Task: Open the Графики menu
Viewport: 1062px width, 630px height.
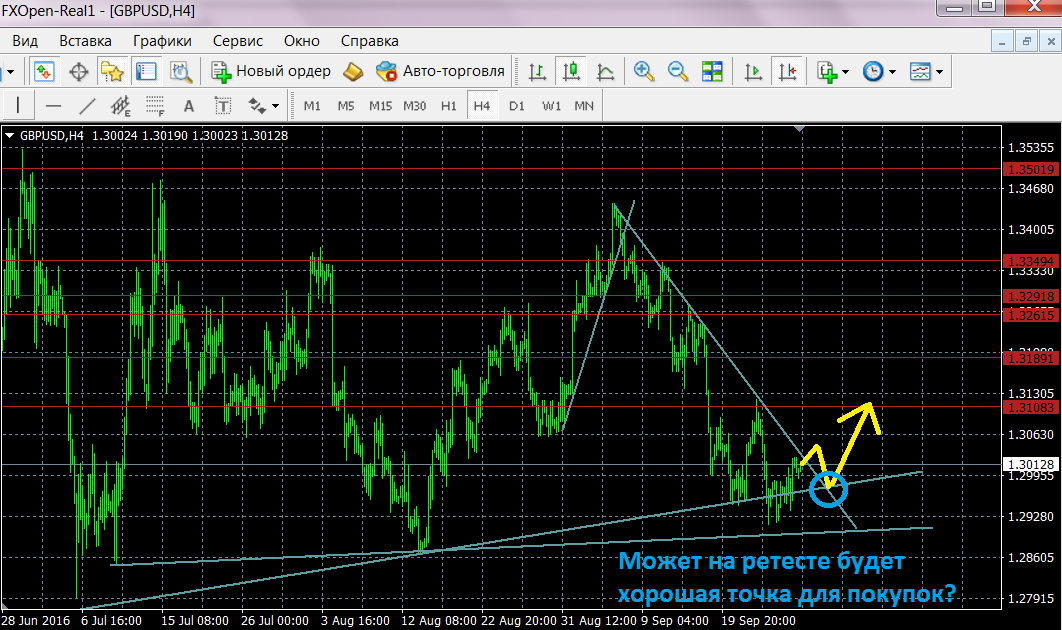Action: click(x=163, y=41)
